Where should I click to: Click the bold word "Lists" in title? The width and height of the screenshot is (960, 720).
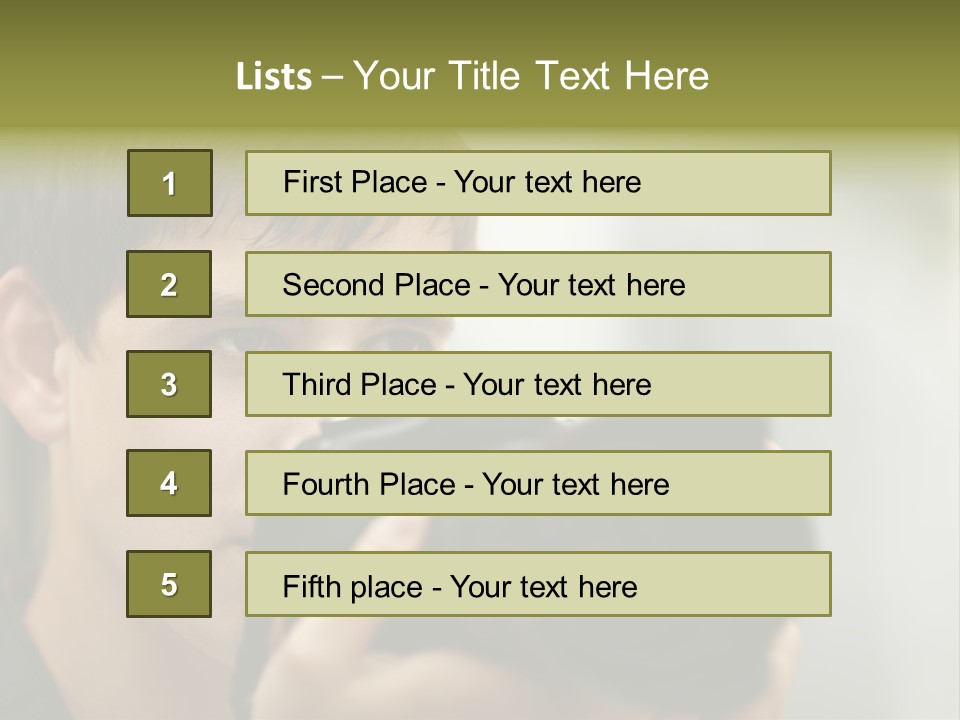click(x=274, y=77)
